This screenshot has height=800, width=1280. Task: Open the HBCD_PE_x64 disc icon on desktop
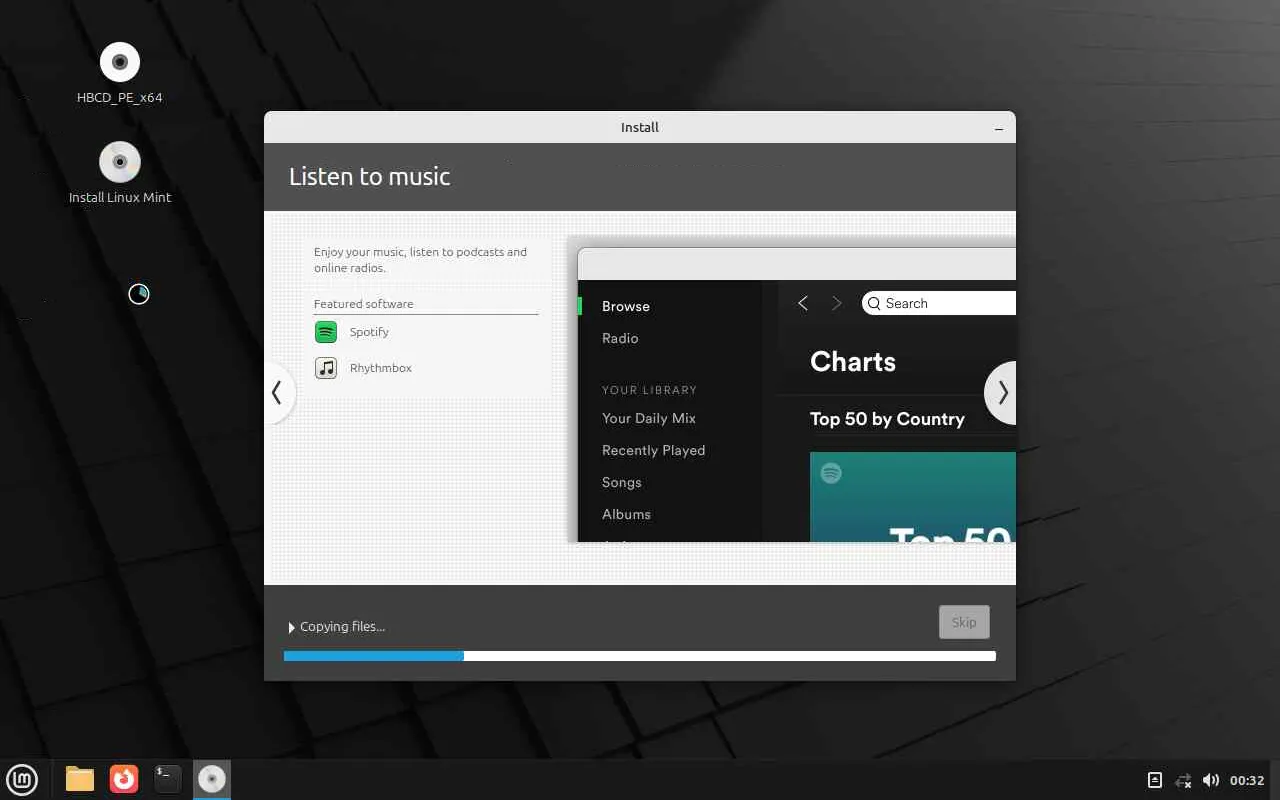120,62
